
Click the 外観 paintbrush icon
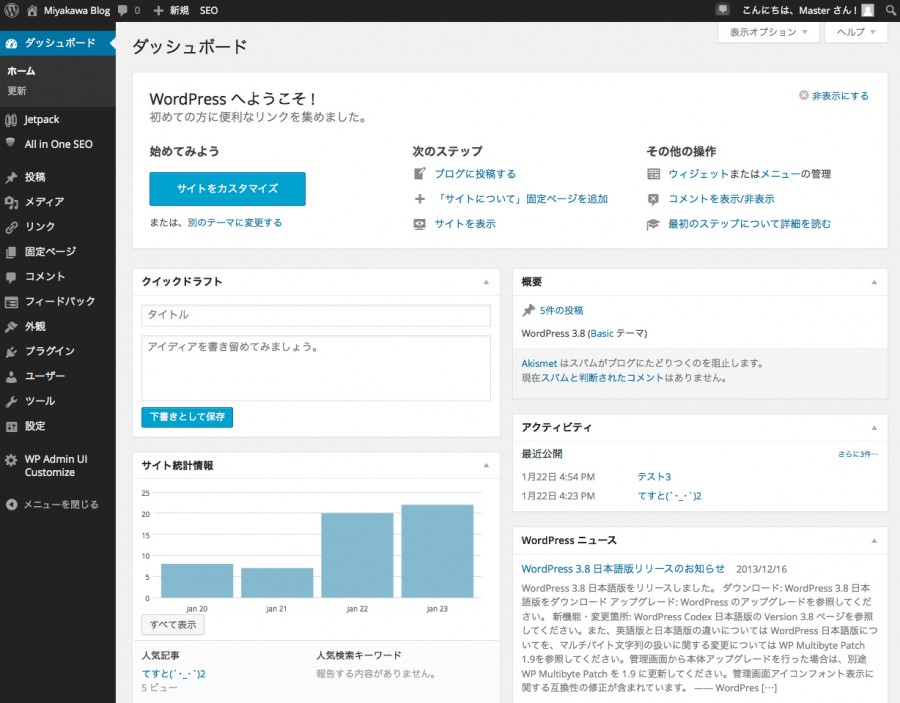point(11,327)
